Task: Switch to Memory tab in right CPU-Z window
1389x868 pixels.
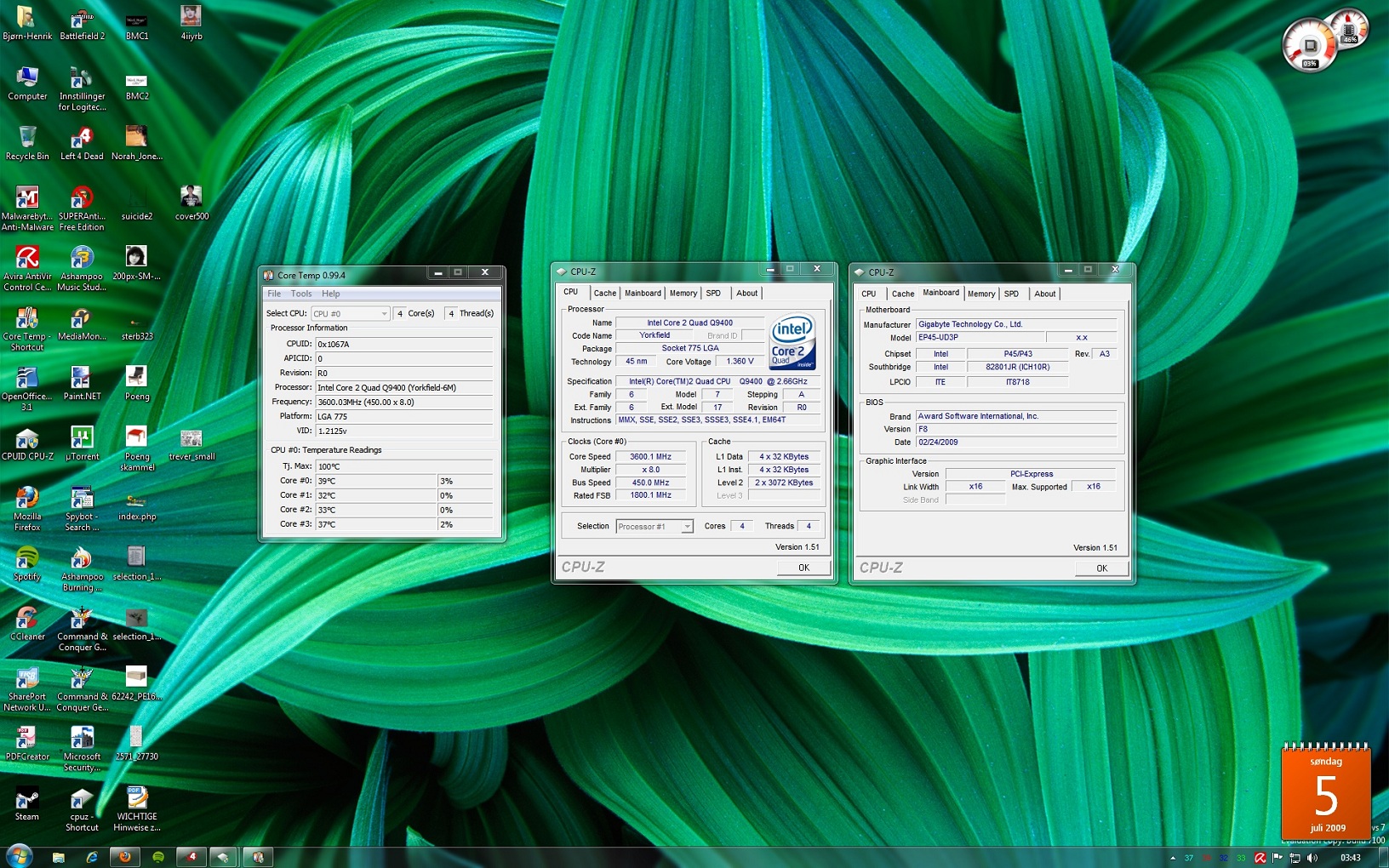Action: (x=980, y=294)
